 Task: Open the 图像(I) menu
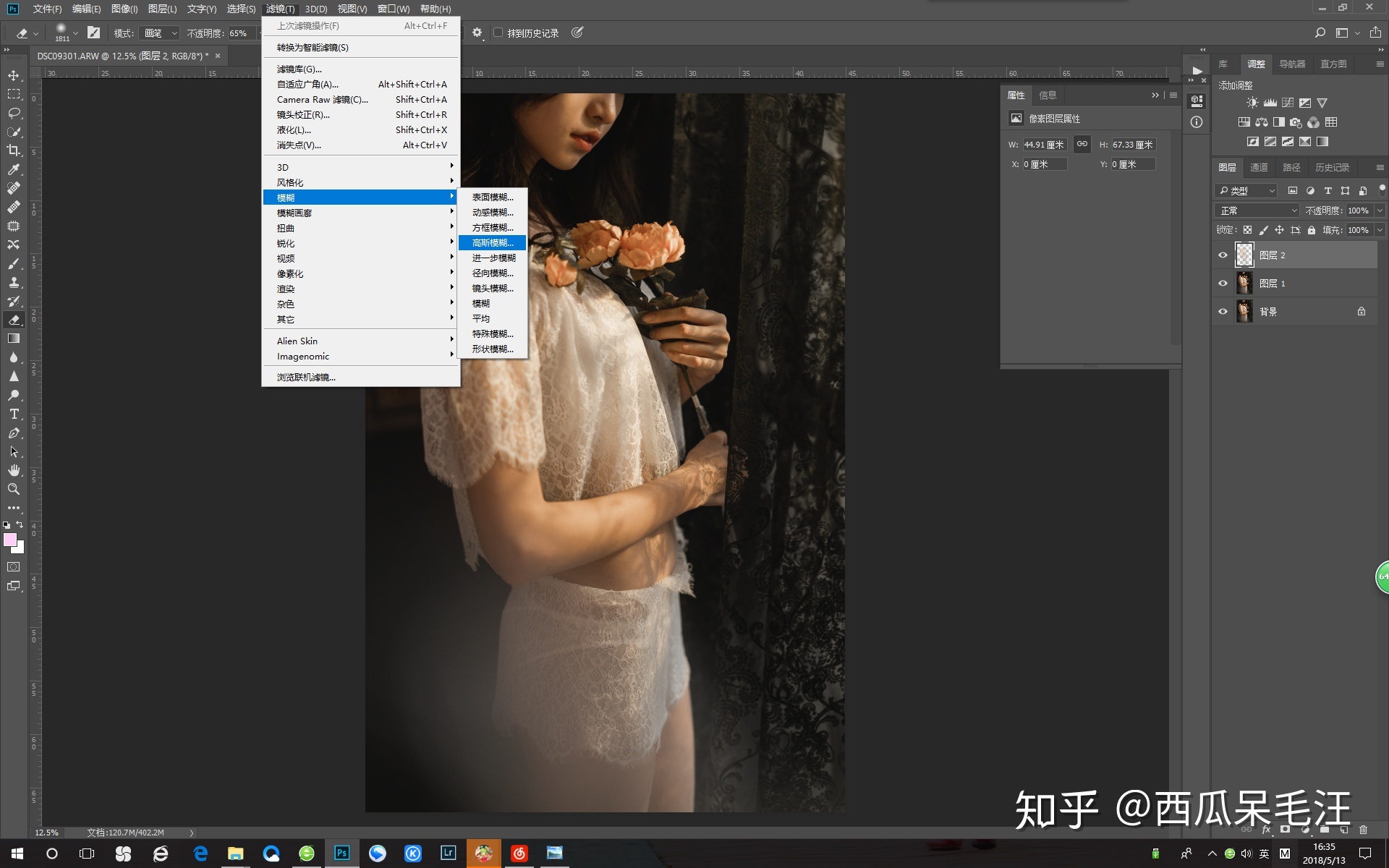click(124, 9)
